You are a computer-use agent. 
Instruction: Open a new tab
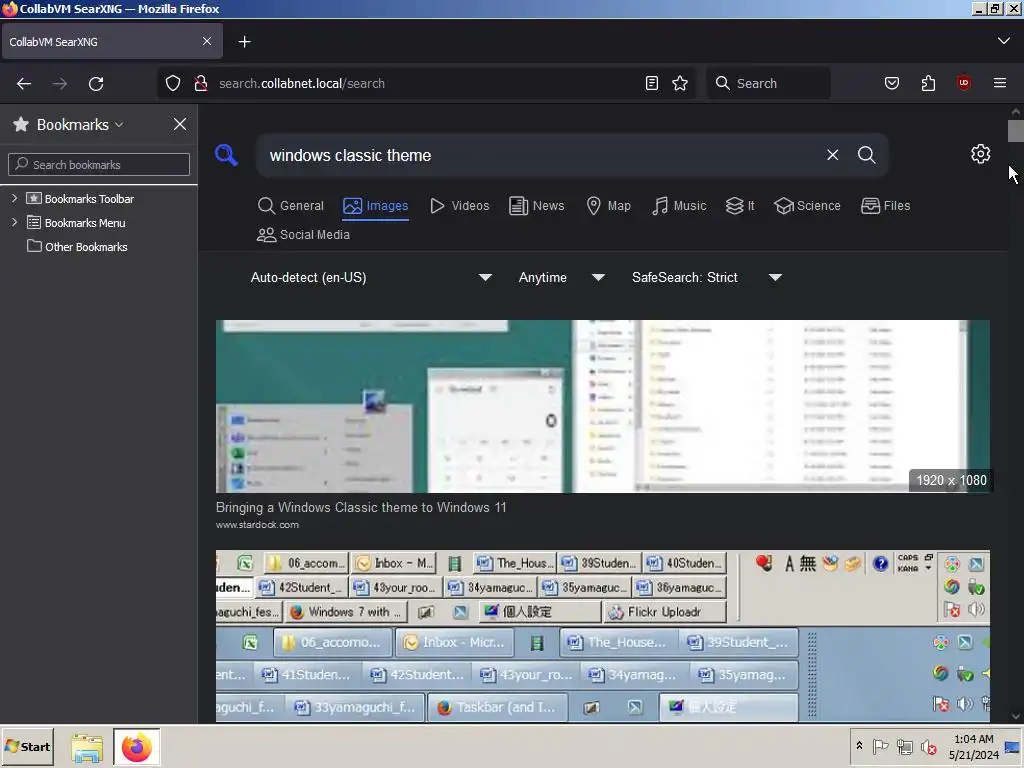(244, 42)
